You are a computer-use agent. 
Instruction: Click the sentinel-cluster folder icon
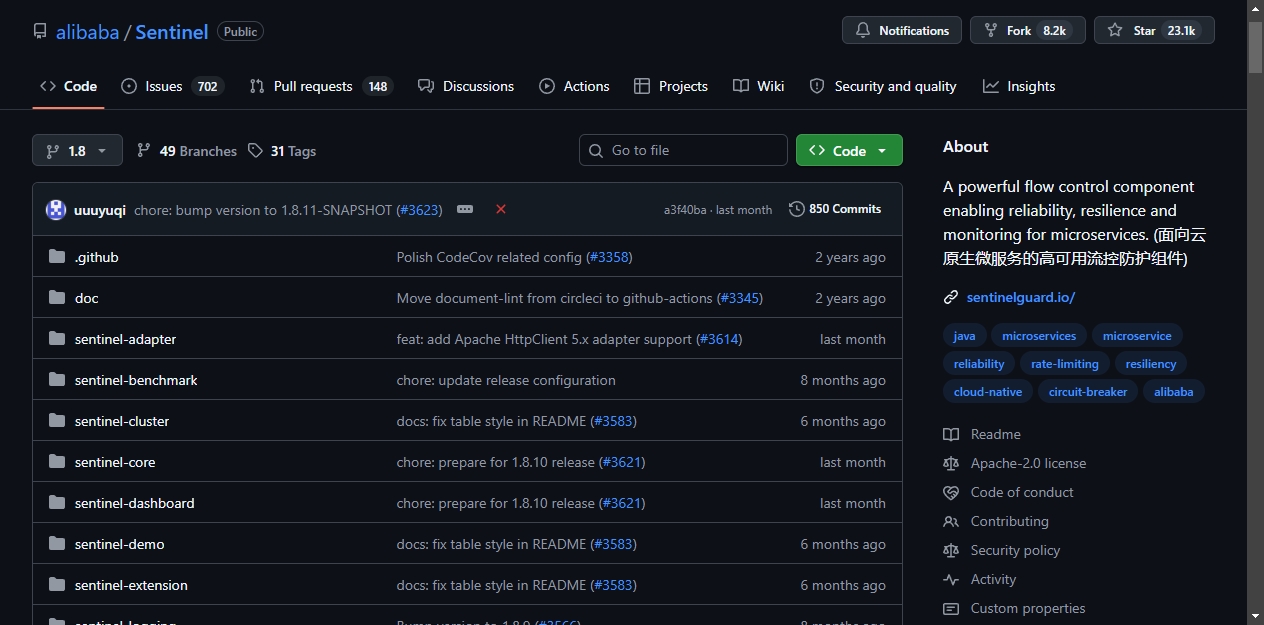tap(57, 421)
